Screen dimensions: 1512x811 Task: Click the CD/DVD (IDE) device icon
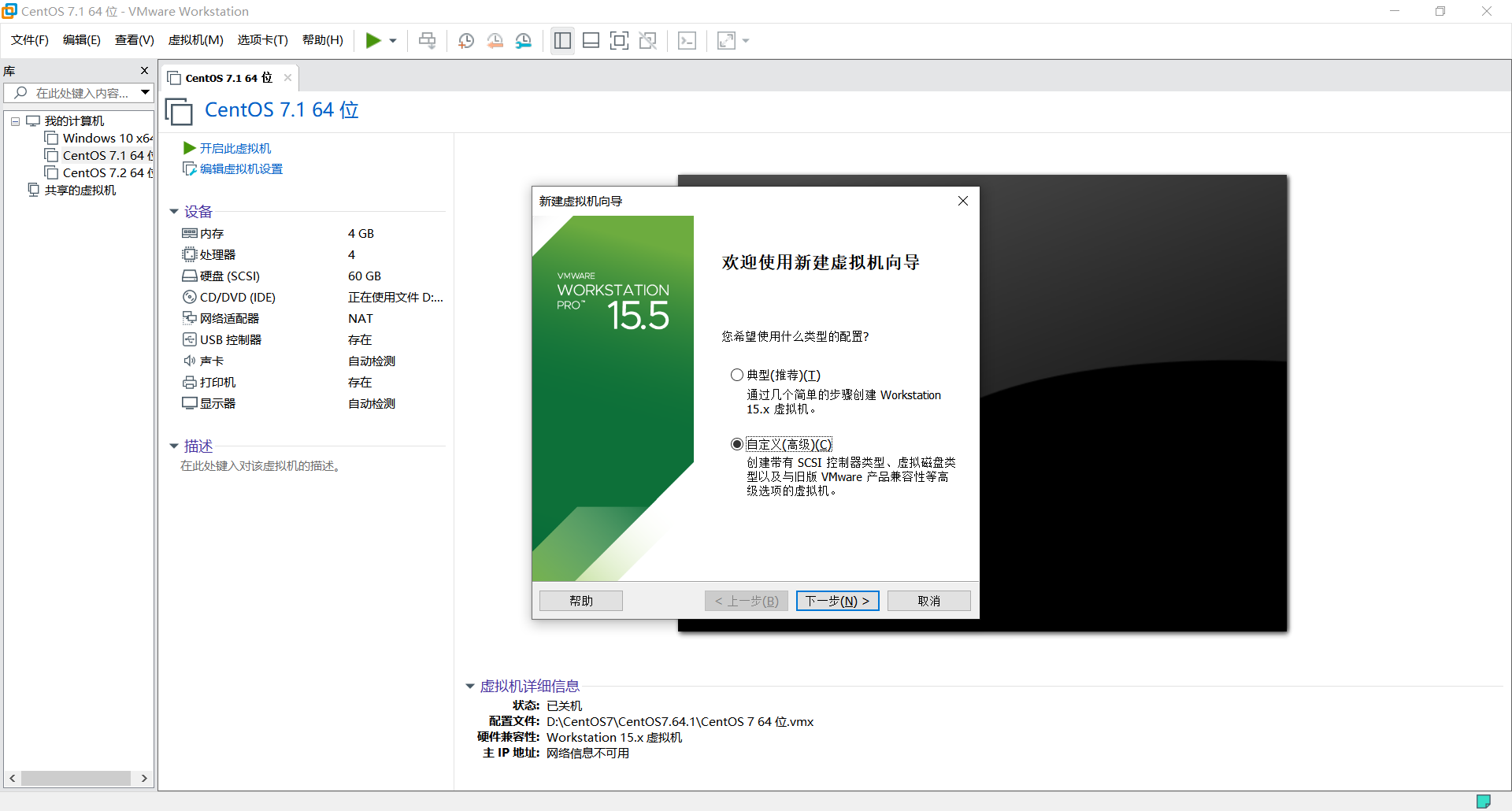tap(190, 297)
